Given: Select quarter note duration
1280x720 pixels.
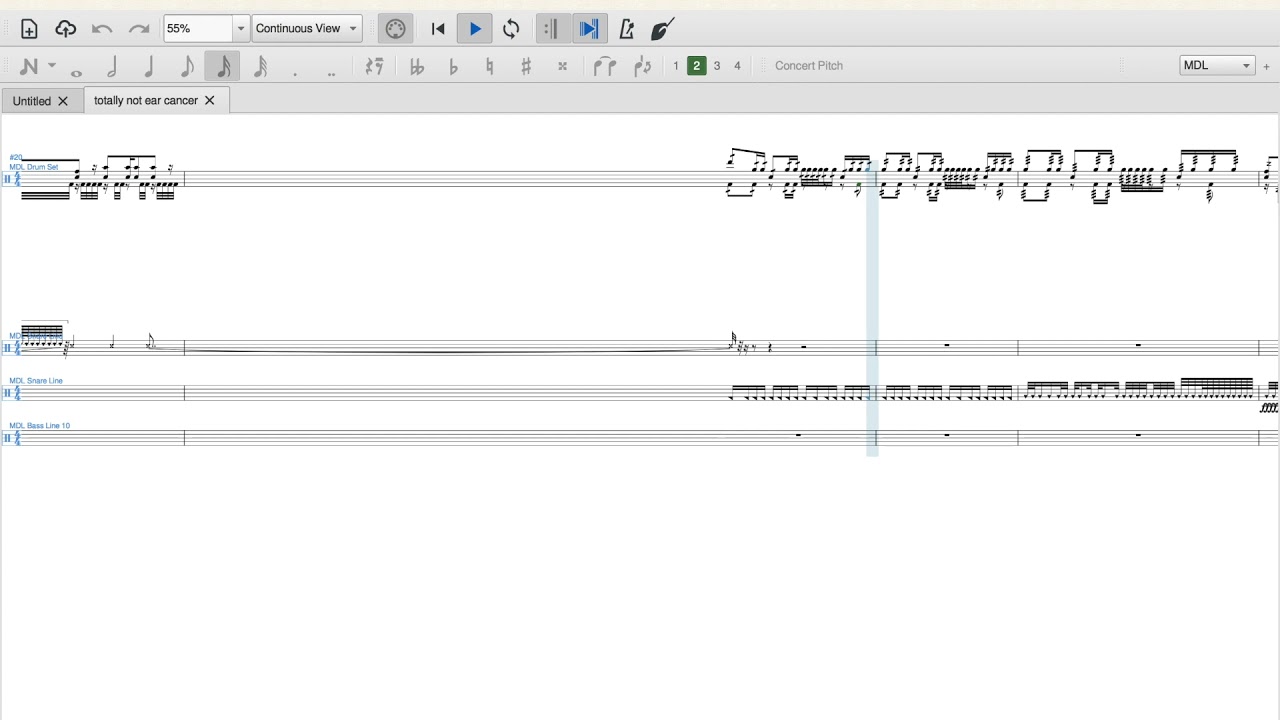Looking at the screenshot, I should click(149, 66).
